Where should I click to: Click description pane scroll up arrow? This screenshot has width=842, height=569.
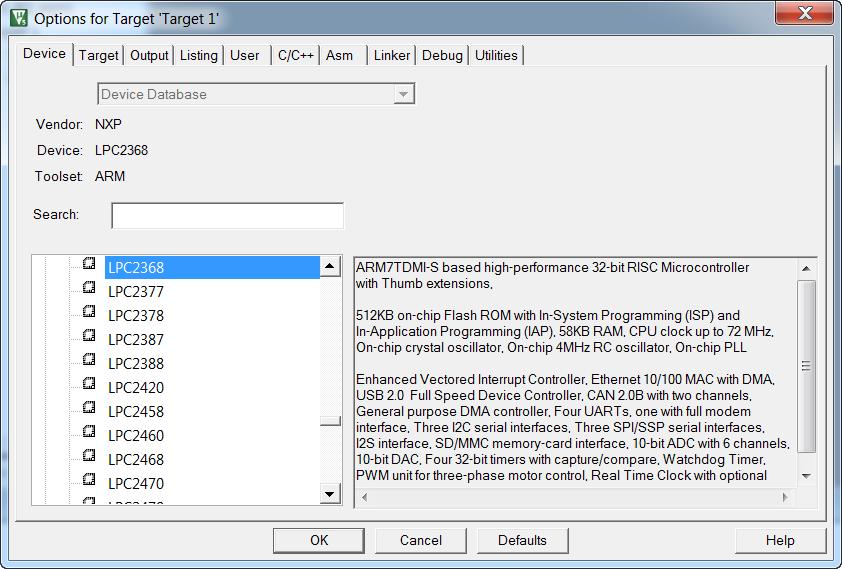807,268
